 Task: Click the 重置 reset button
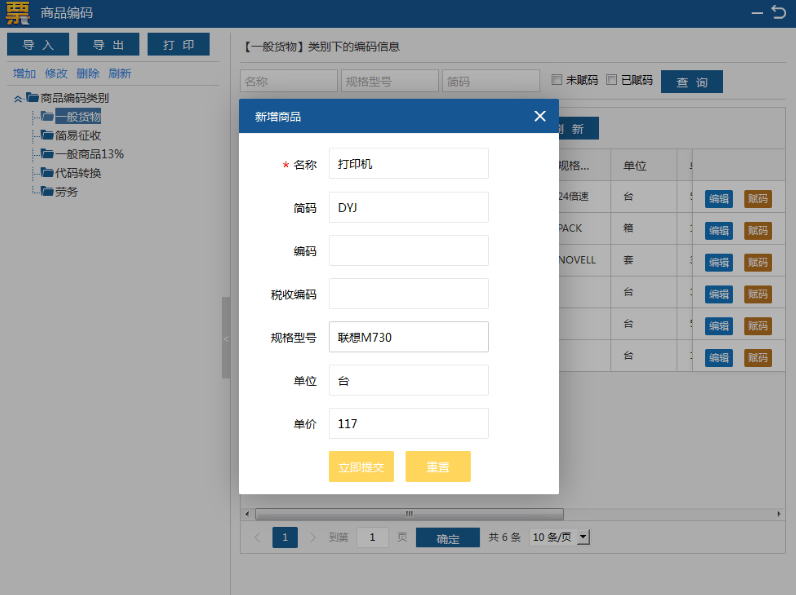[438, 467]
